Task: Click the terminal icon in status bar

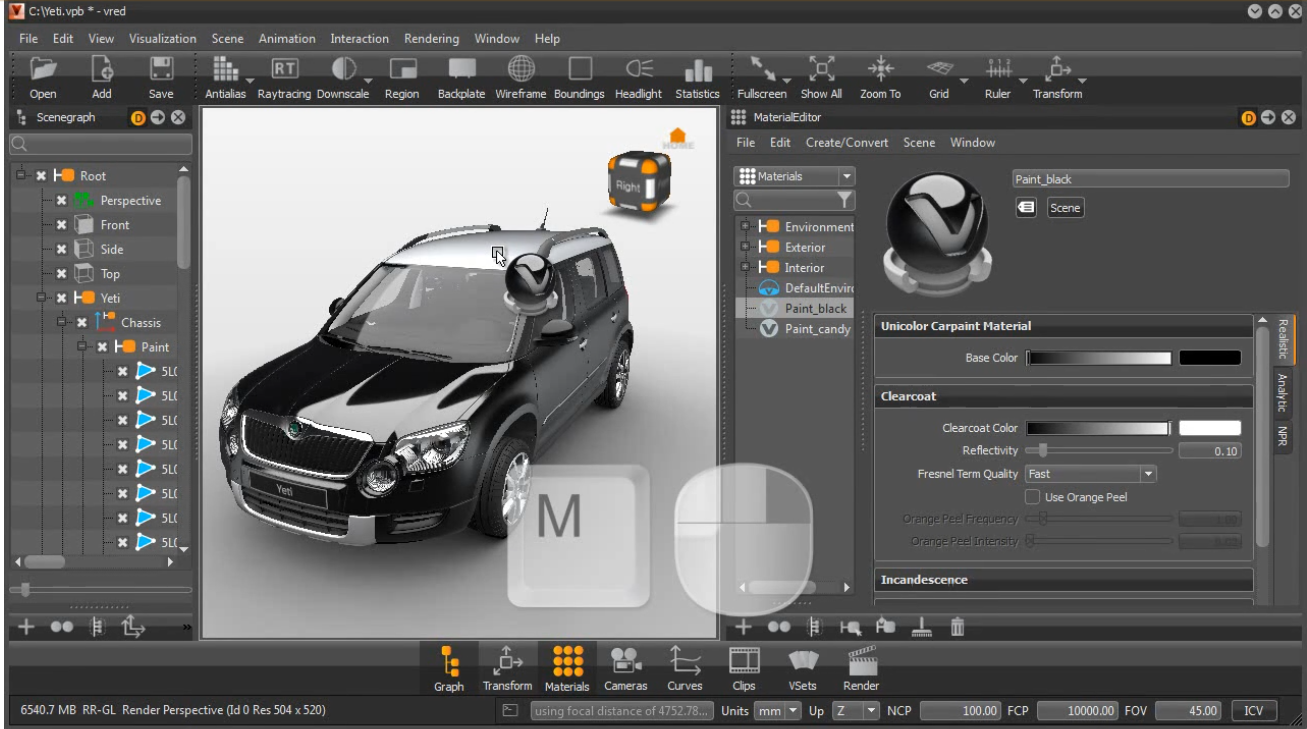Action: pyautogui.click(x=510, y=711)
